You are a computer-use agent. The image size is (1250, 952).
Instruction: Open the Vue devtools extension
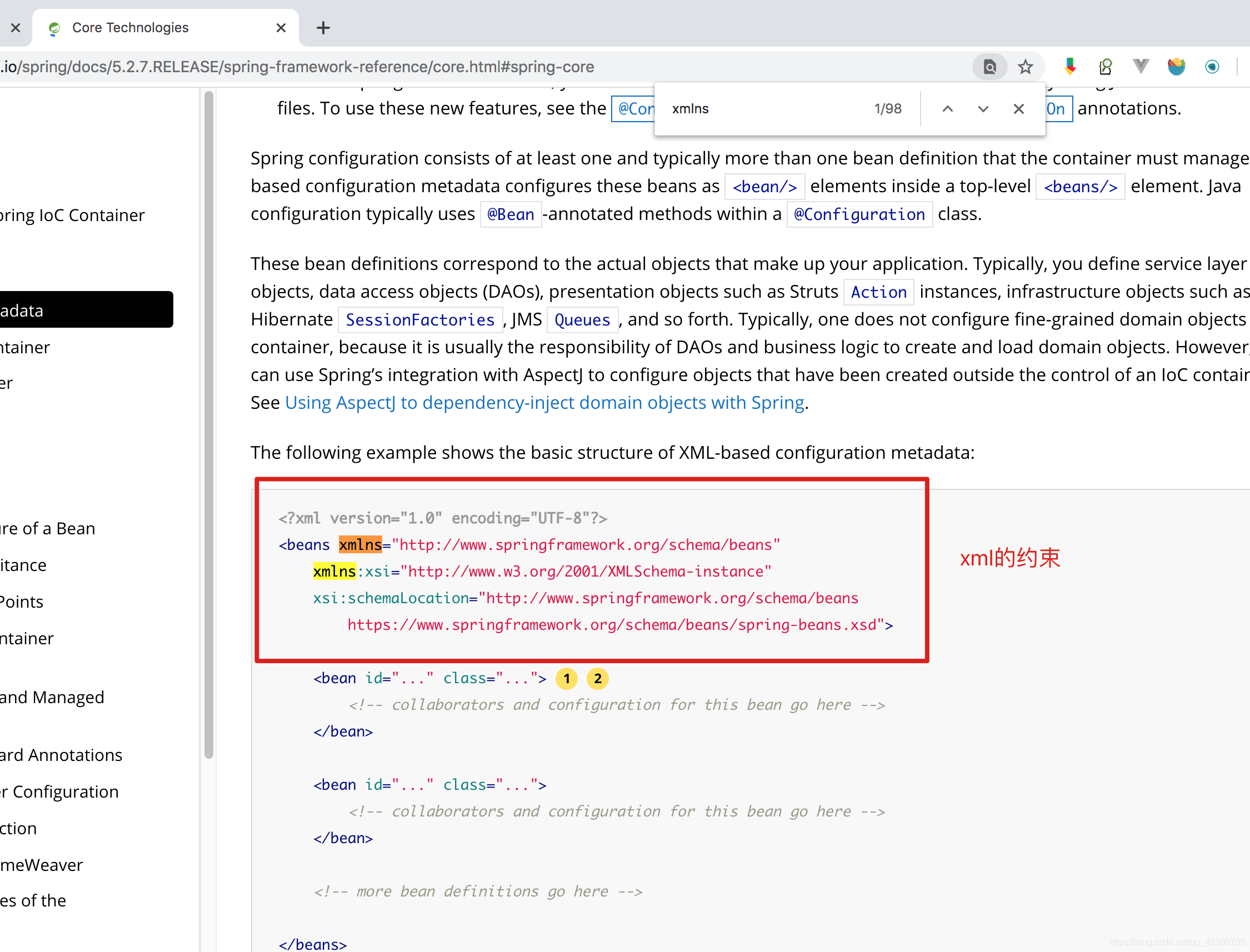tap(1141, 67)
